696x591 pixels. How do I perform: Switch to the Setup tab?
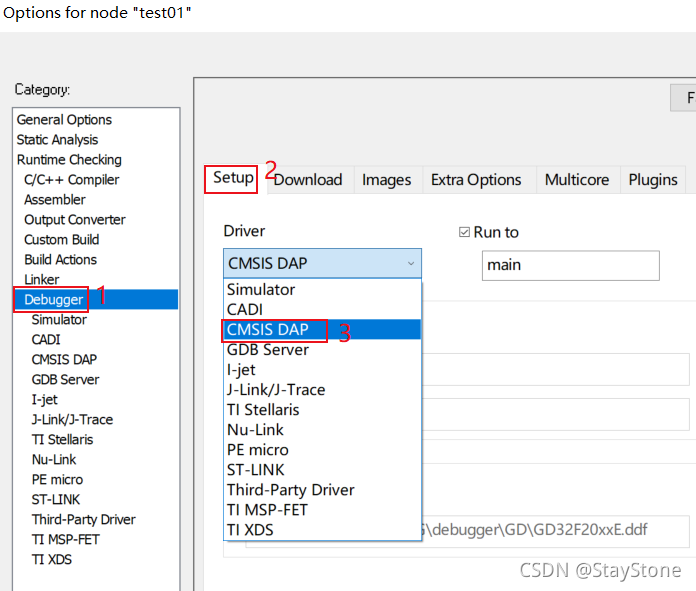pyautogui.click(x=233, y=178)
